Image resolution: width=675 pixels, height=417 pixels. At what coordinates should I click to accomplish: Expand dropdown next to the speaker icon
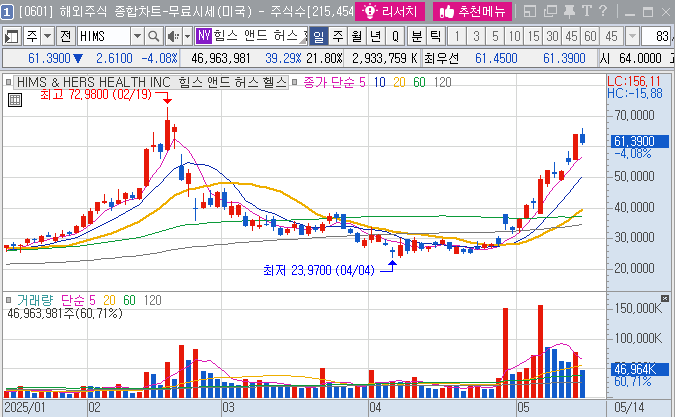187,37
